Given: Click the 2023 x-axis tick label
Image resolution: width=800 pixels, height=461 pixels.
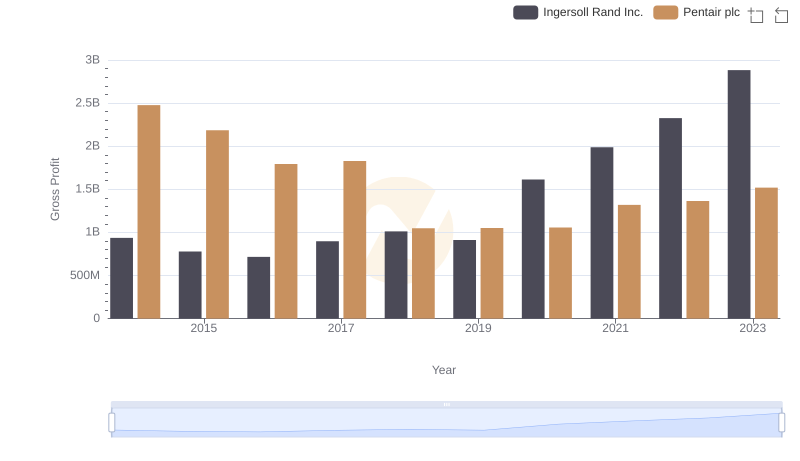Looking at the screenshot, I should 752,328.
